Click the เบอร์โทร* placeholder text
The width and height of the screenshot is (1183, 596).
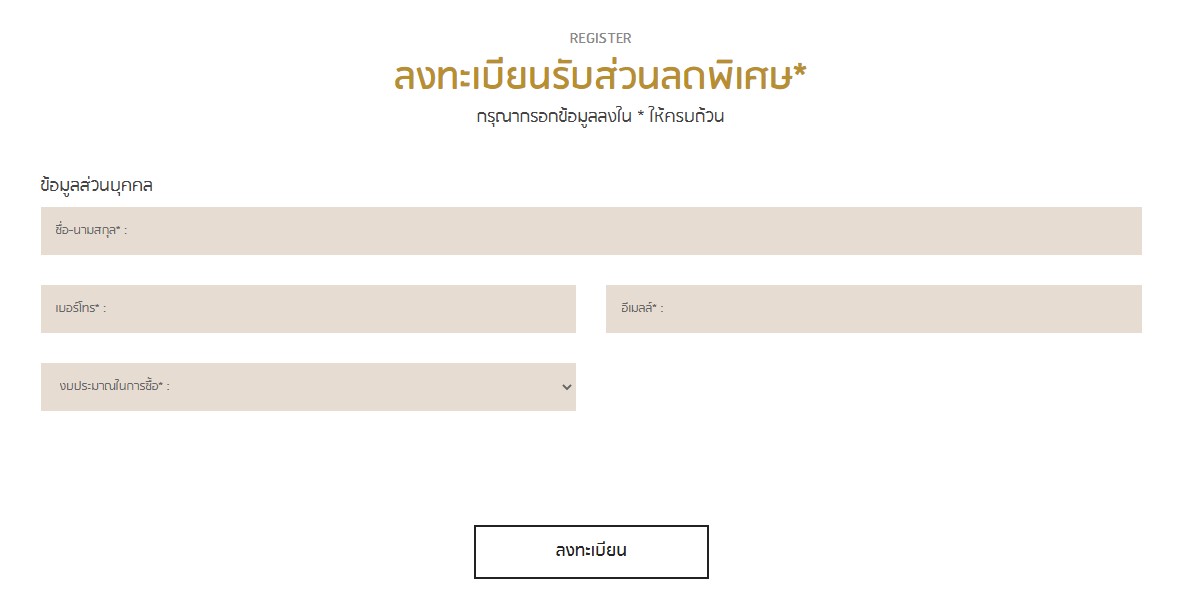80,308
